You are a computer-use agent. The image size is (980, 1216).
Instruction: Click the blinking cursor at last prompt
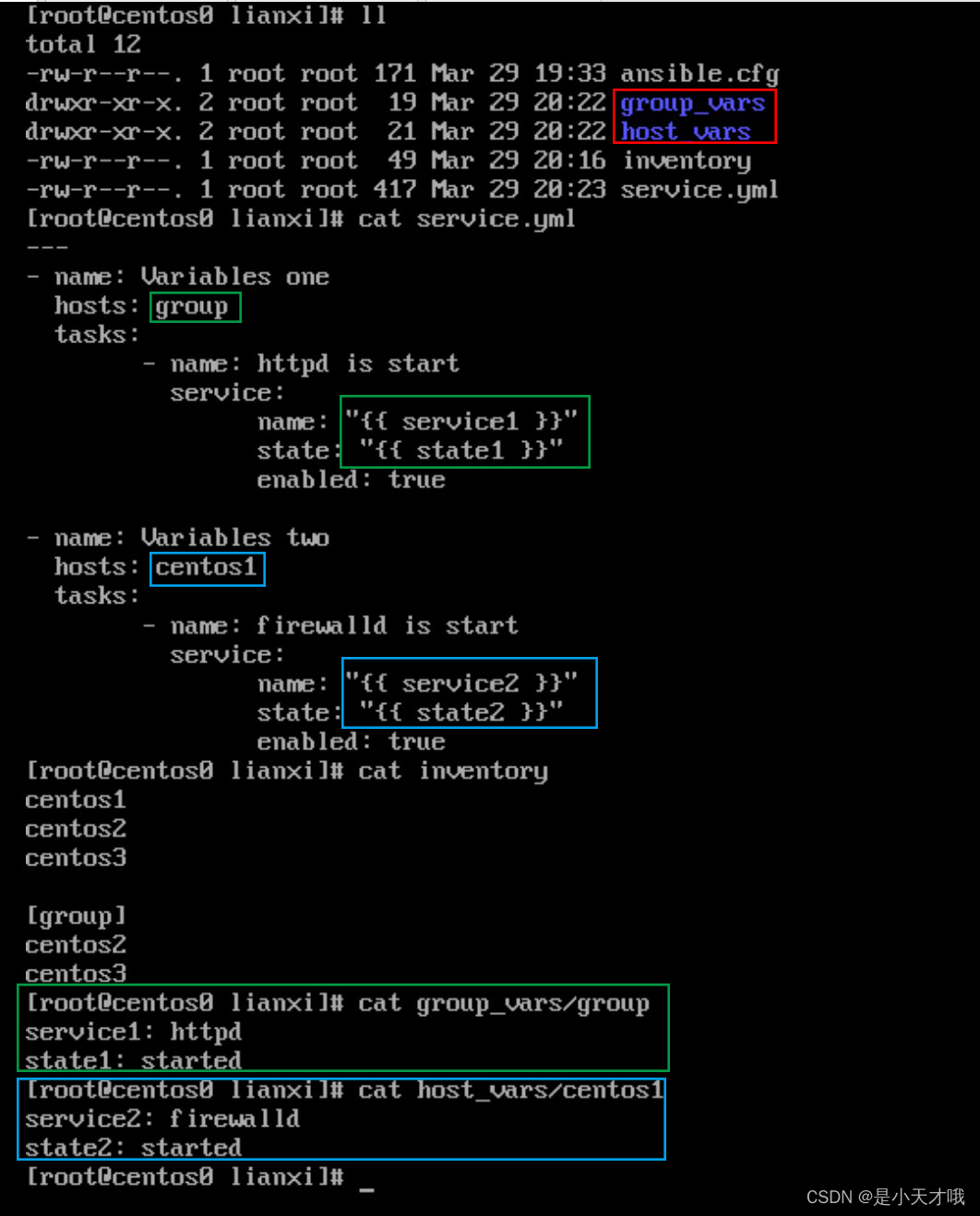pos(366,1189)
